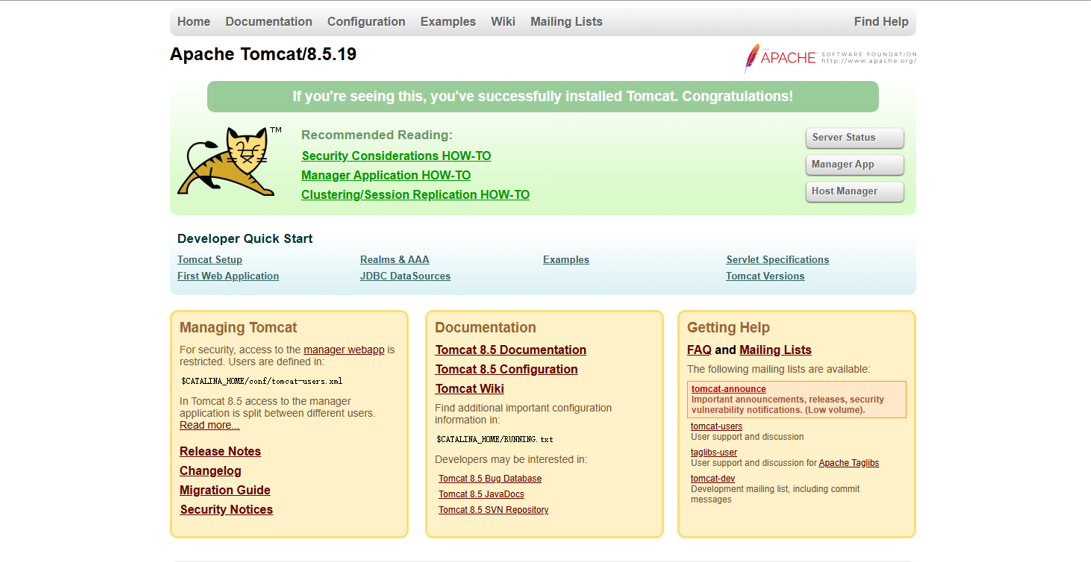Image resolution: width=1091 pixels, height=562 pixels.
Task: Open Tomcat 8.5 Documentation link
Action: pyautogui.click(x=511, y=350)
